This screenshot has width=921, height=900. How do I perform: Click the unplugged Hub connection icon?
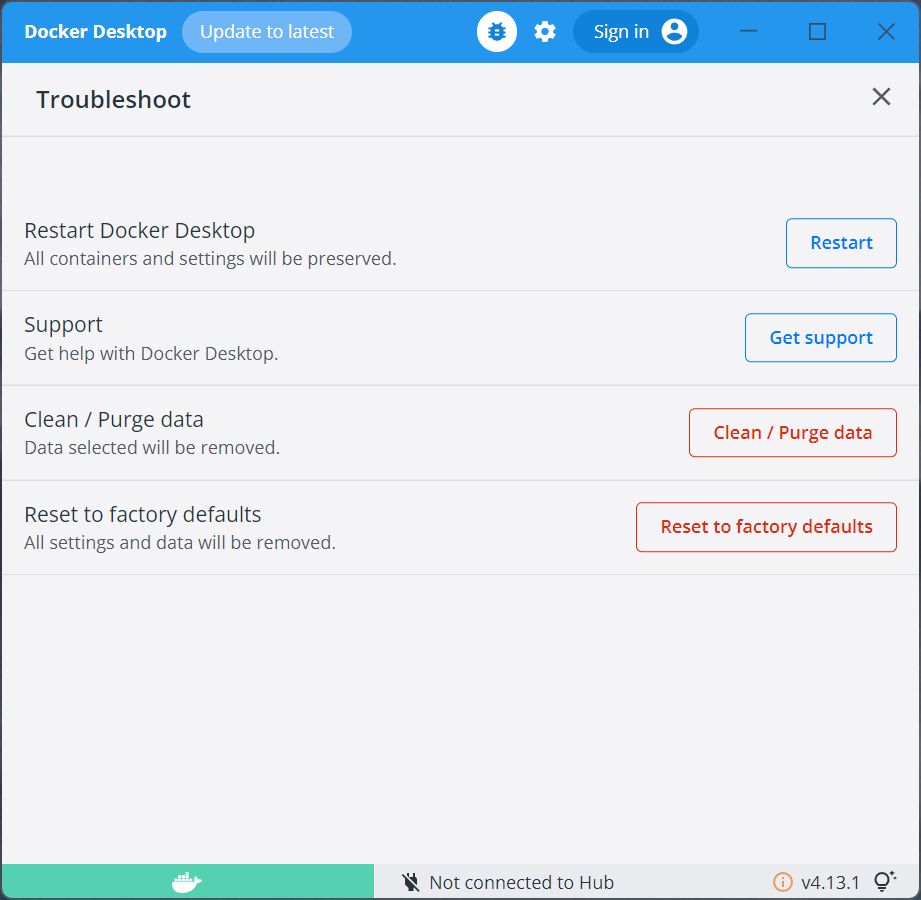point(410,882)
